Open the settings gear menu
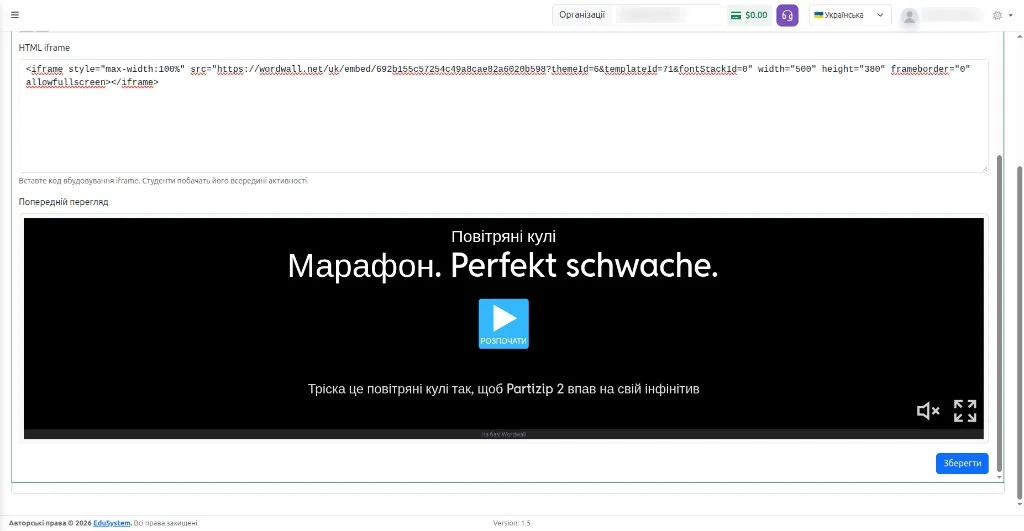The height and width of the screenshot is (531, 1024). [x=1002, y=15]
